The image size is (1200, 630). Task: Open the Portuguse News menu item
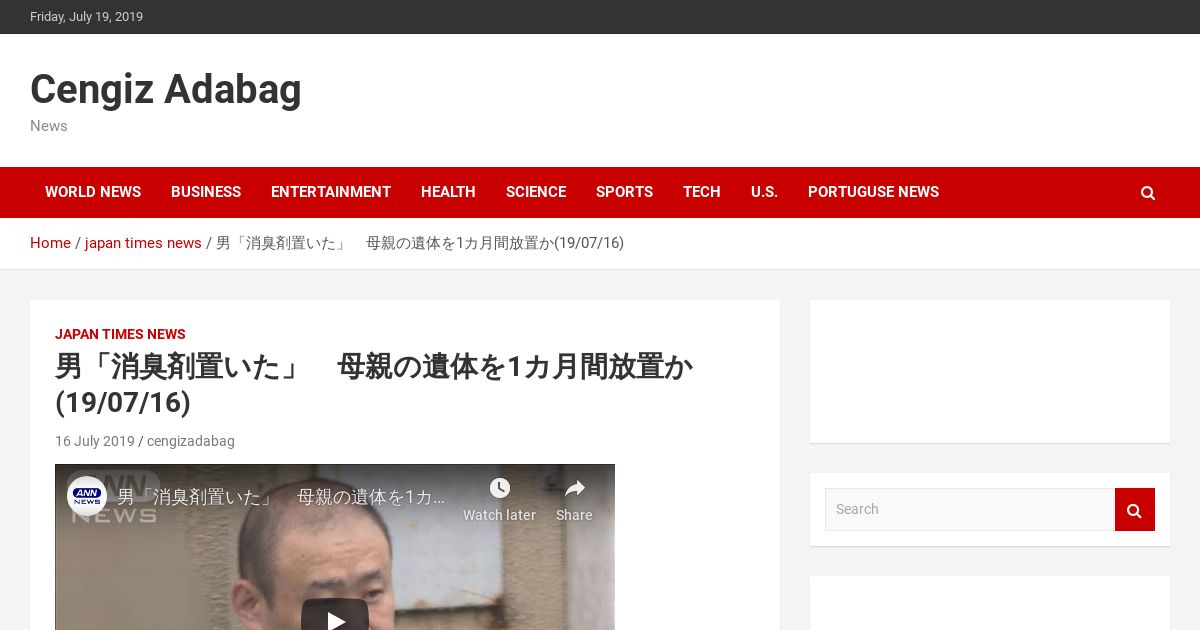(x=873, y=192)
